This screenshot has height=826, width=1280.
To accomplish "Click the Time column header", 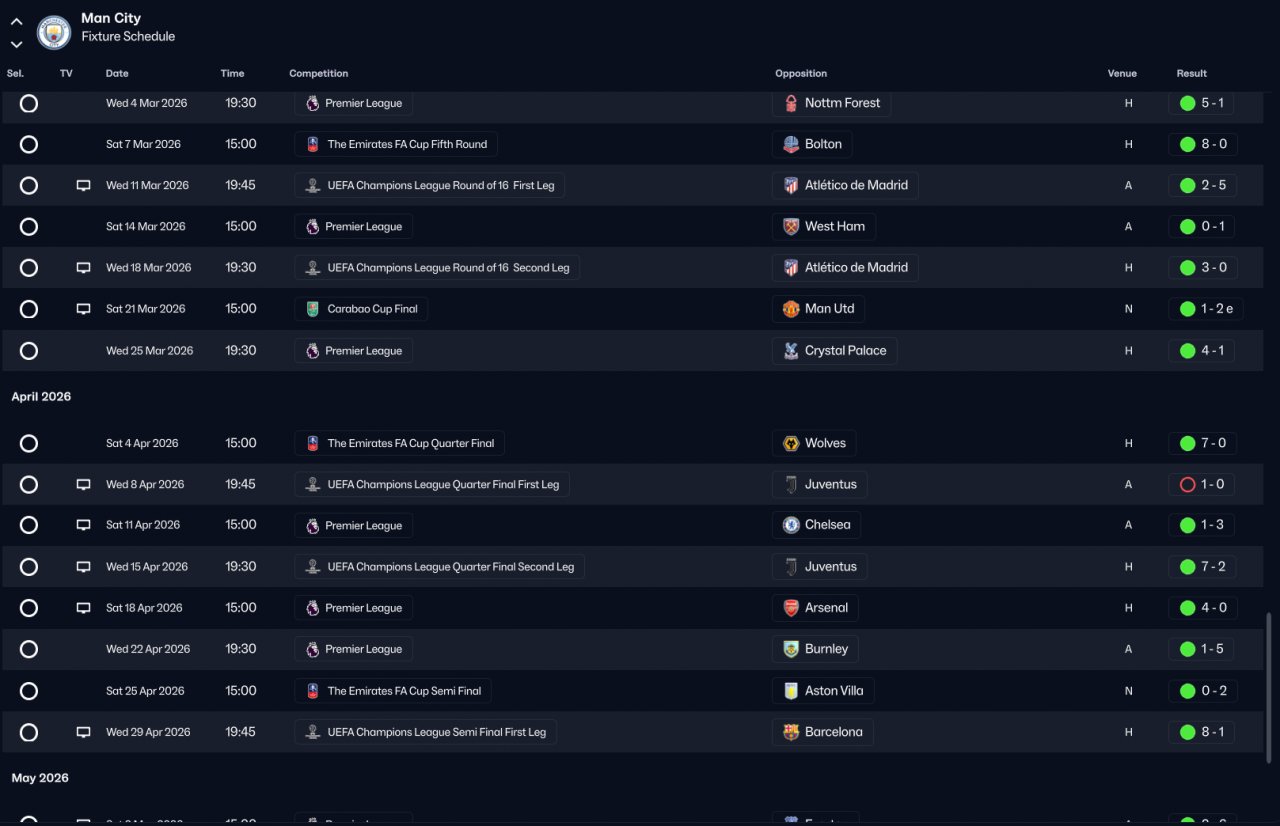I will click(232, 73).
